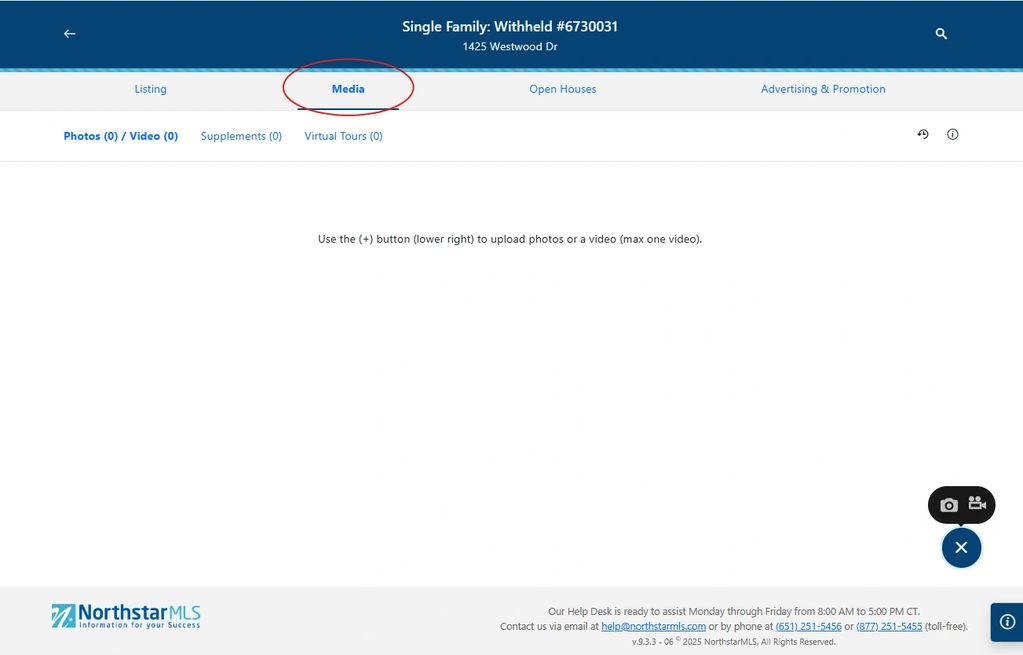Click the info circle beside history icon
This screenshot has width=1023, height=655.
click(x=953, y=134)
